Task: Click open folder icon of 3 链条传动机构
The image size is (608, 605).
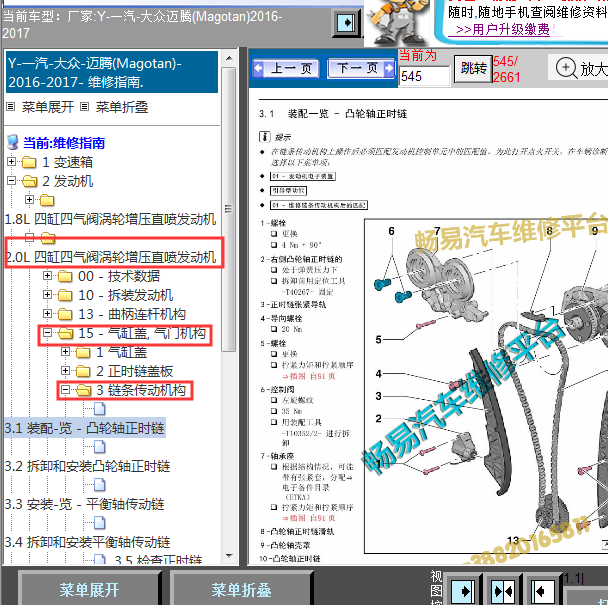Action: pyautogui.click(x=83, y=390)
